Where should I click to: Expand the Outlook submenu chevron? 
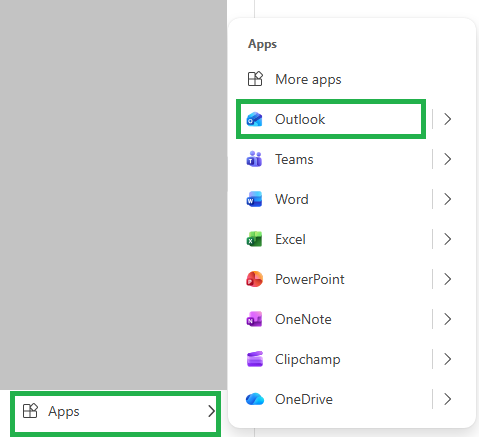tap(448, 119)
